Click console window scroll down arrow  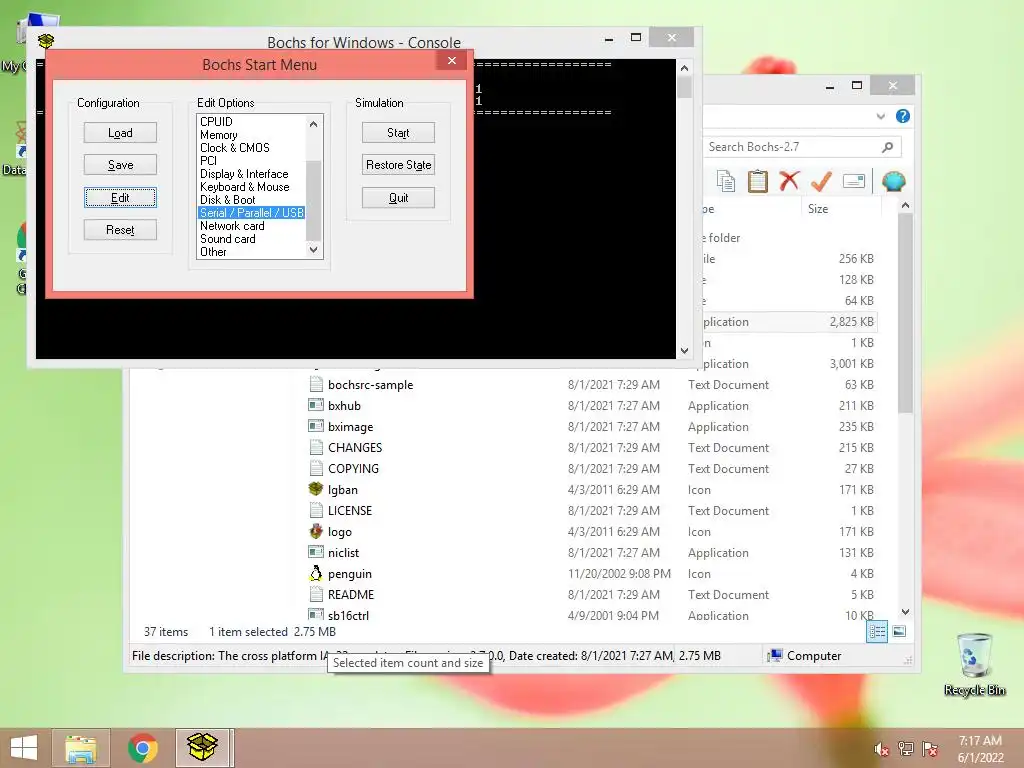pos(684,351)
